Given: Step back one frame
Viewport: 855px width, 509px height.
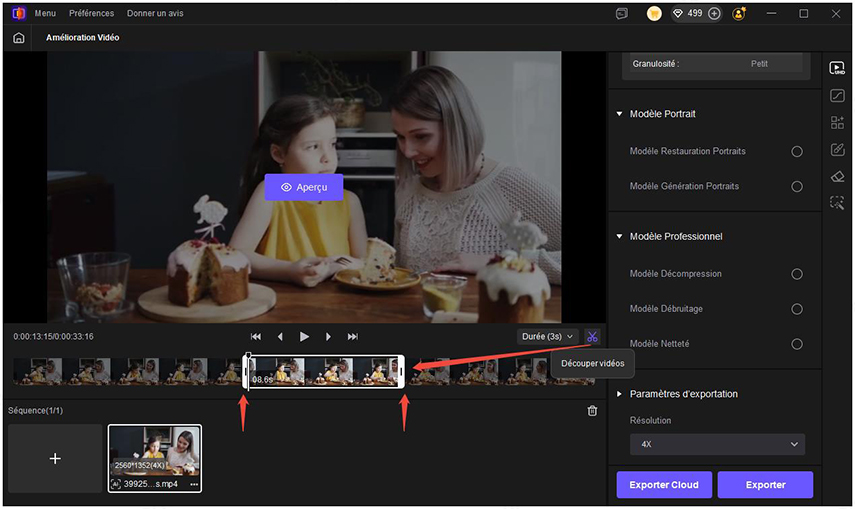Looking at the screenshot, I should coord(280,337).
